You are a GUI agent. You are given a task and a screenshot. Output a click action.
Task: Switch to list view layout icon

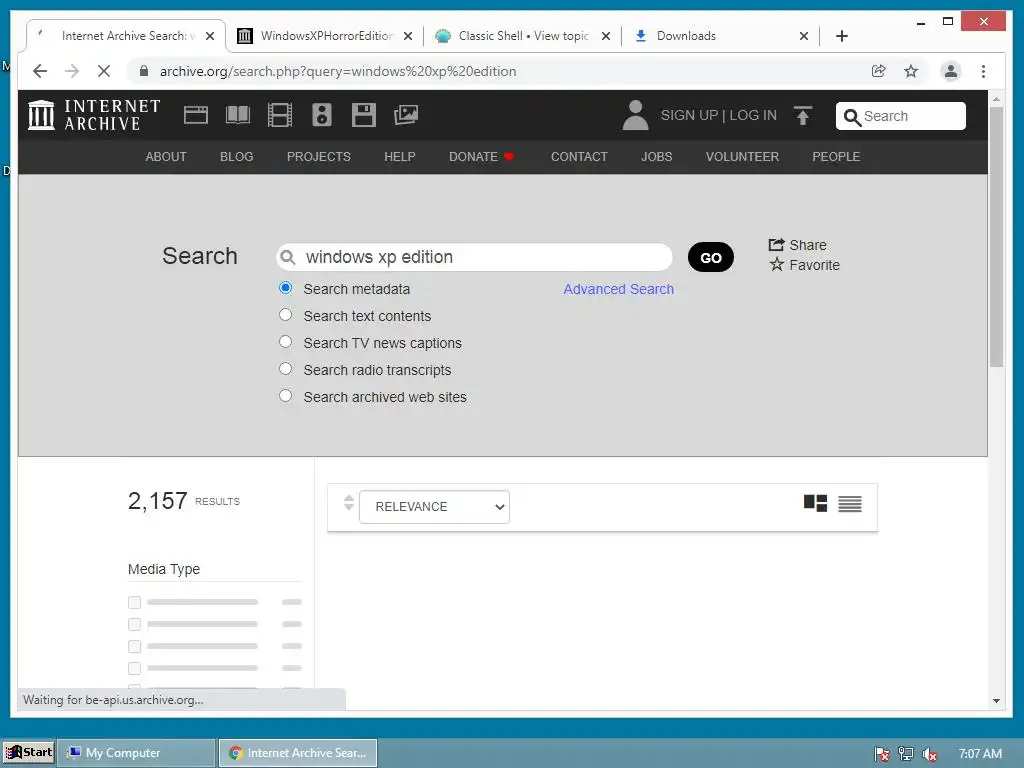[850, 504]
